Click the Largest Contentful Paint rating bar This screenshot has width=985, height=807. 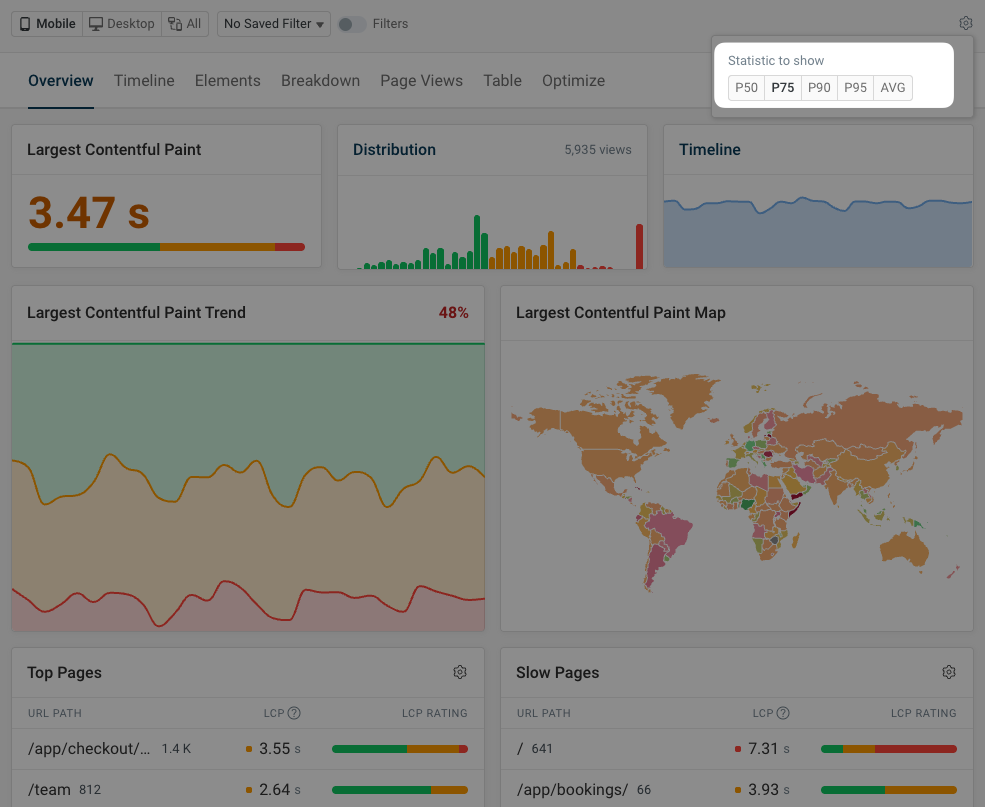coord(166,247)
